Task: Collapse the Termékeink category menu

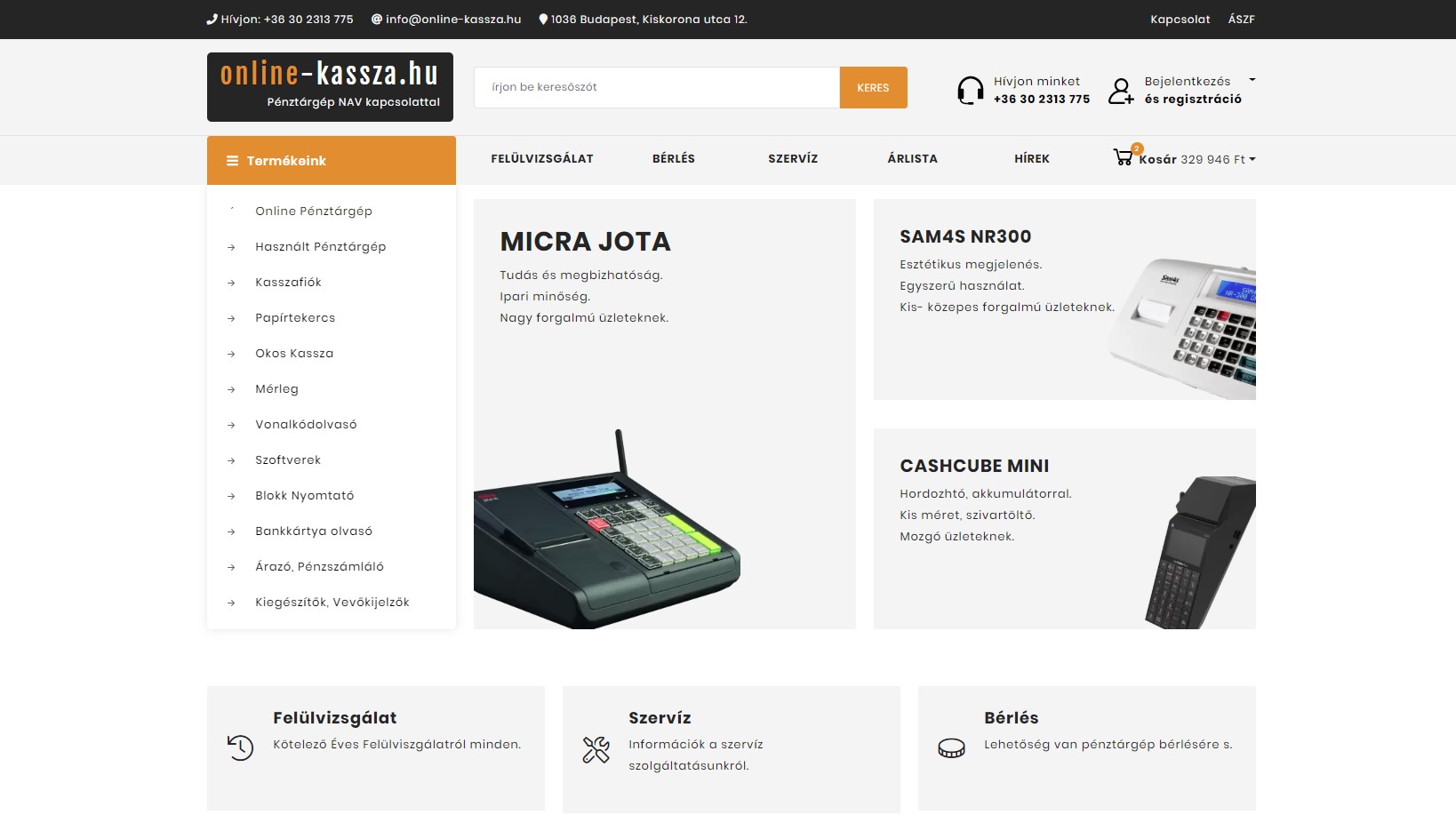Action: pyautogui.click(x=332, y=160)
